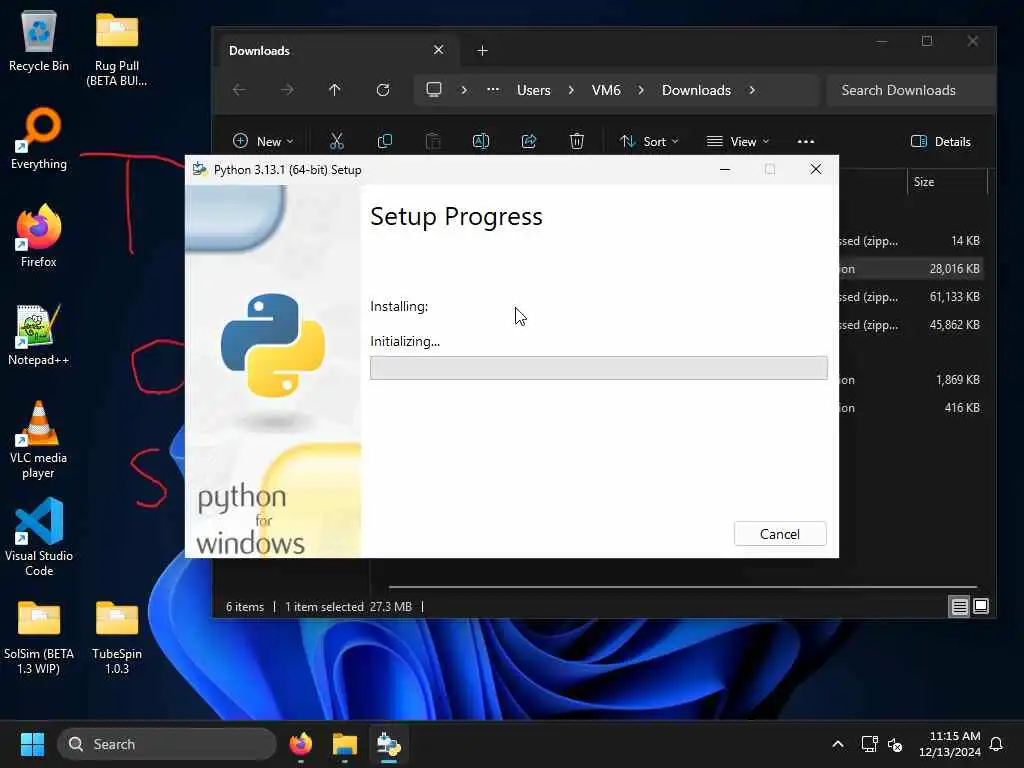Open the network status tray icon
This screenshot has width=1024, height=768.
tap(869, 744)
